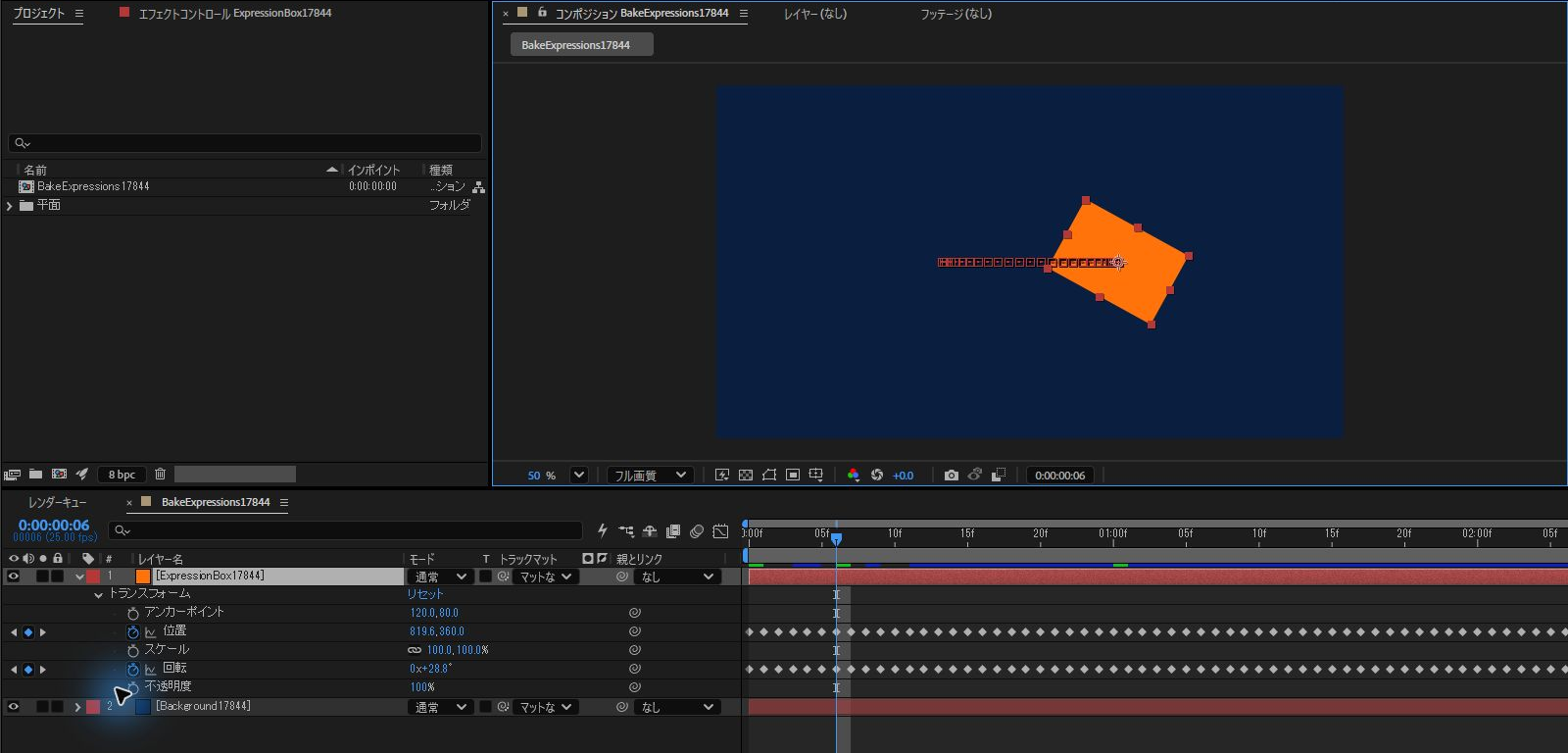The width and height of the screenshot is (1568, 753).
Task: Switch to the レンダーキュー tab
Action: pos(57,502)
